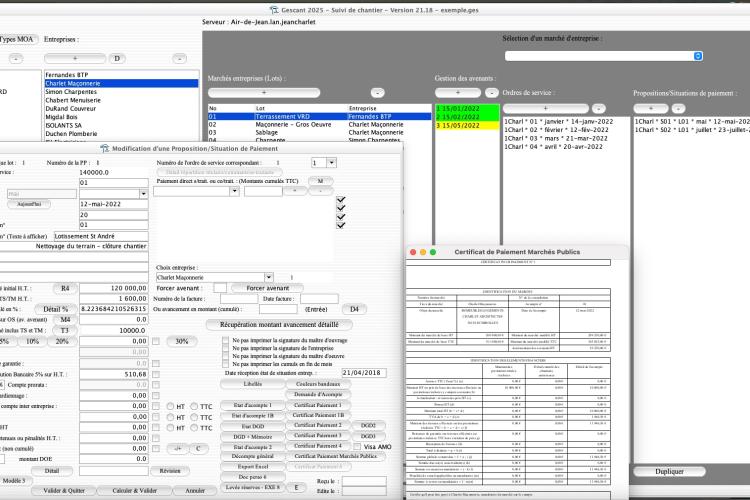Select green avenant 1 15/01/2022

(x=467, y=109)
